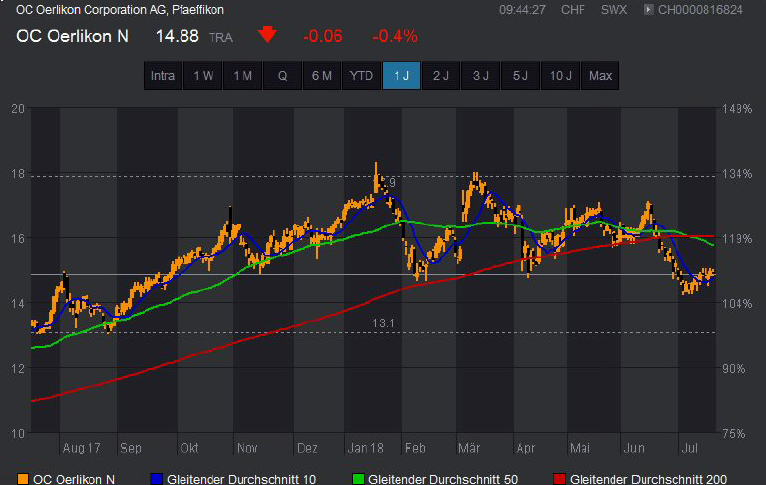The height and width of the screenshot is (485, 766).
Task: Click the 149% right axis label
Action: tap(737, 108)
